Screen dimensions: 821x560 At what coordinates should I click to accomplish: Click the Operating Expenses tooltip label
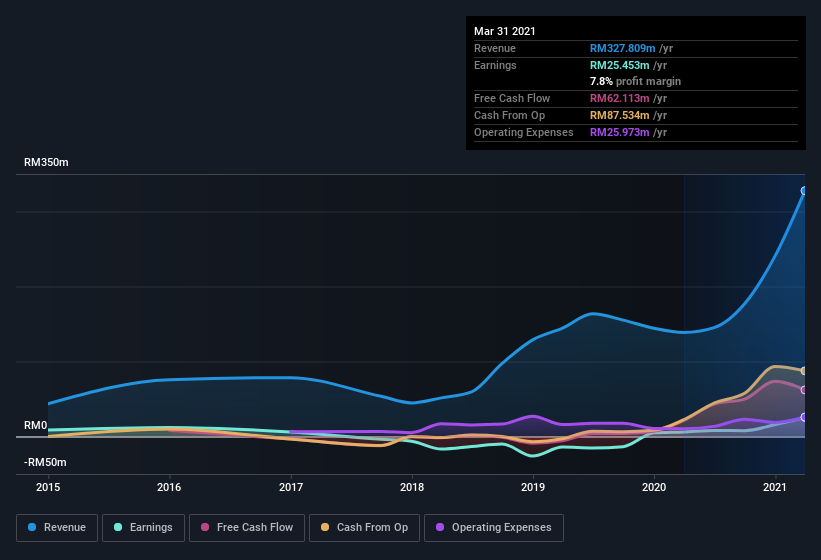[x=524, y=132]
